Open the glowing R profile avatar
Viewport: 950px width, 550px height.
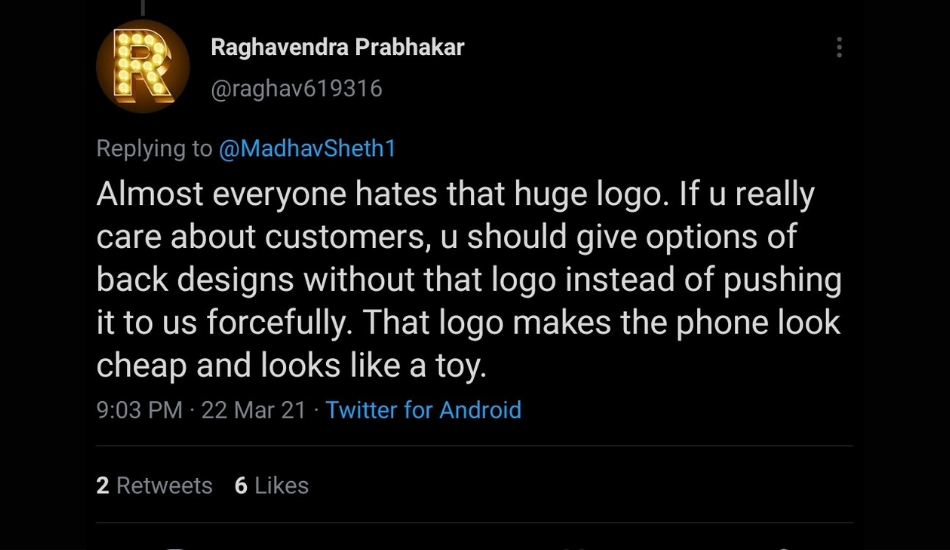143,66
